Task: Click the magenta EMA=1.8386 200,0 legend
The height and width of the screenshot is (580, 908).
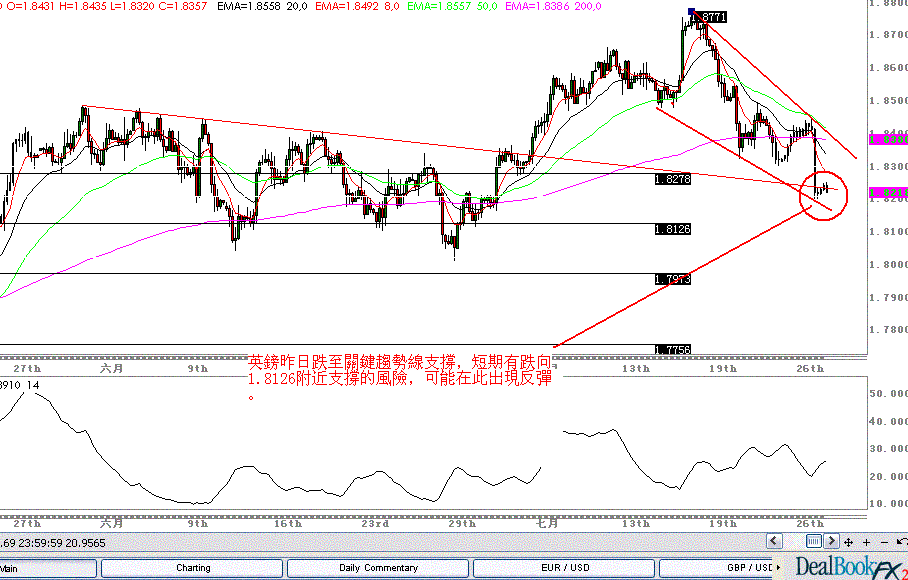Action: click(553, 6)
